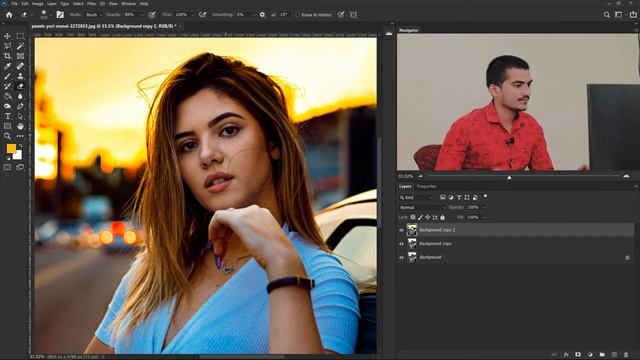Hide the Background layer
This screenshot has width=640, height=360.
(x=401, y=258)
